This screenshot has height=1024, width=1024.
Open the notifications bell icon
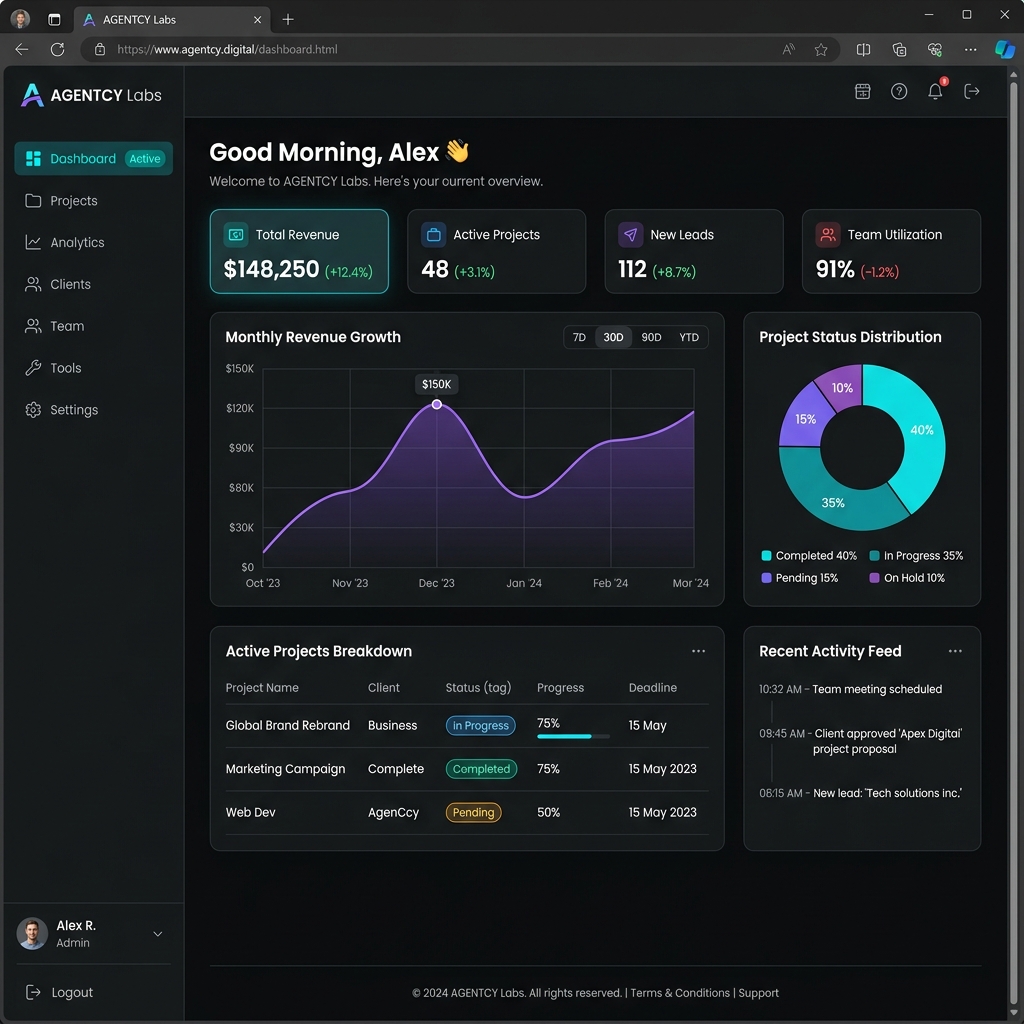point(935,91)
